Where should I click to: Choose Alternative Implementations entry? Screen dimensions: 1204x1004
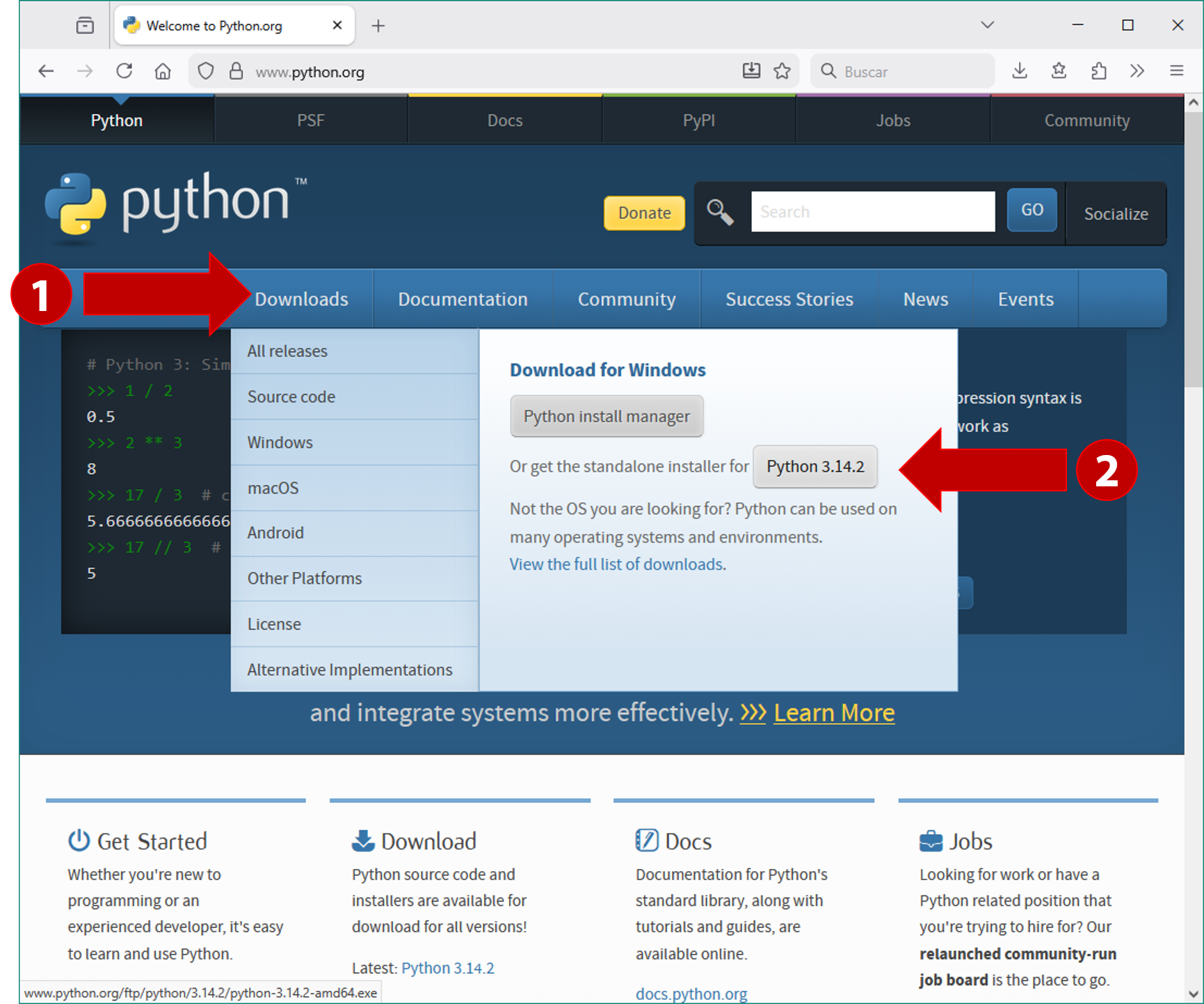pos(355,669)
